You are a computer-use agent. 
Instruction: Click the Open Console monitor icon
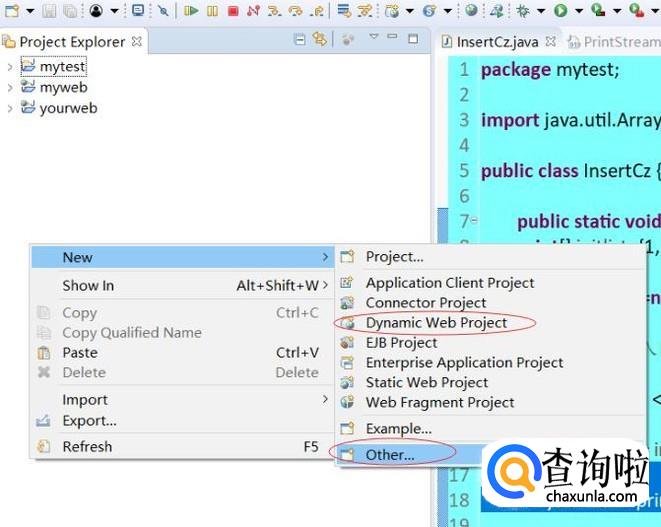[138, 10]
